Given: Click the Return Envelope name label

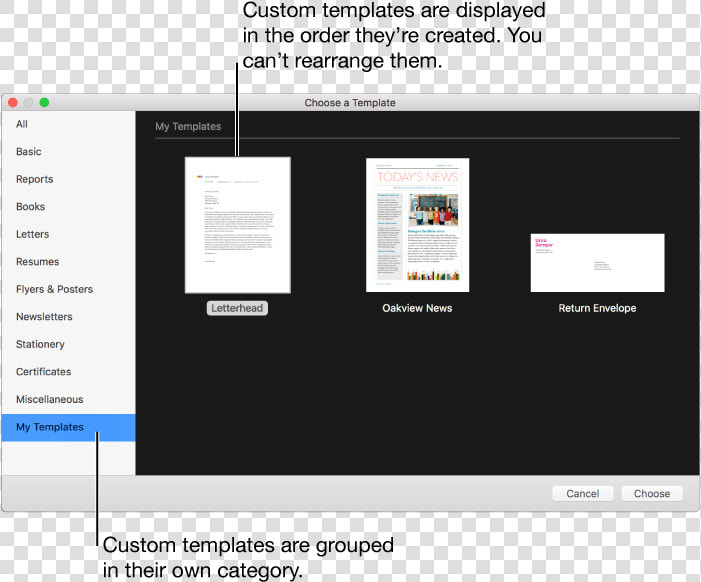Looking at the screenshot, I should tap(597, 308).
